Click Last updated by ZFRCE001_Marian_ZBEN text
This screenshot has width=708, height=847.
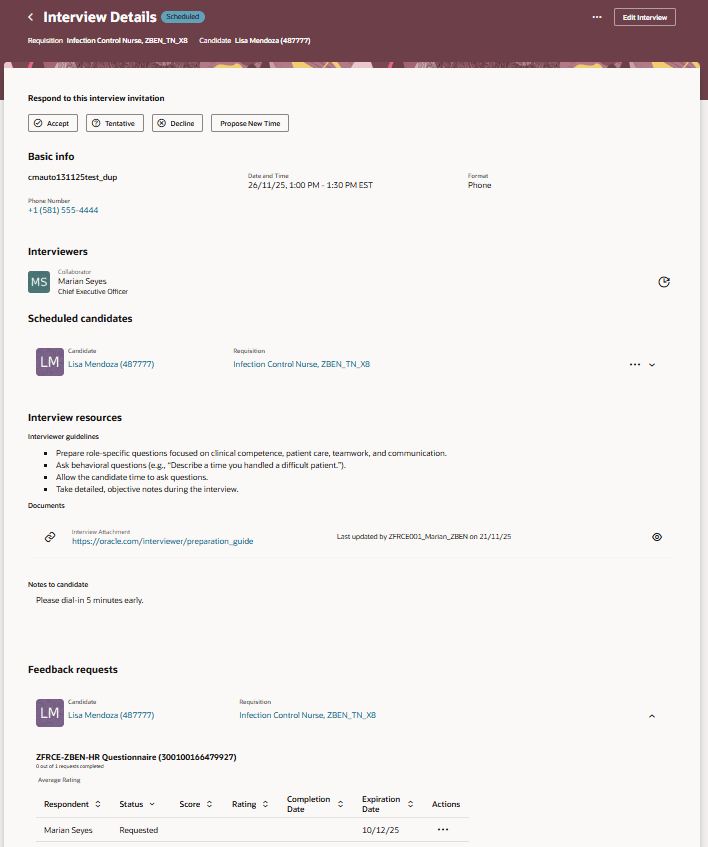coord(424,537)
